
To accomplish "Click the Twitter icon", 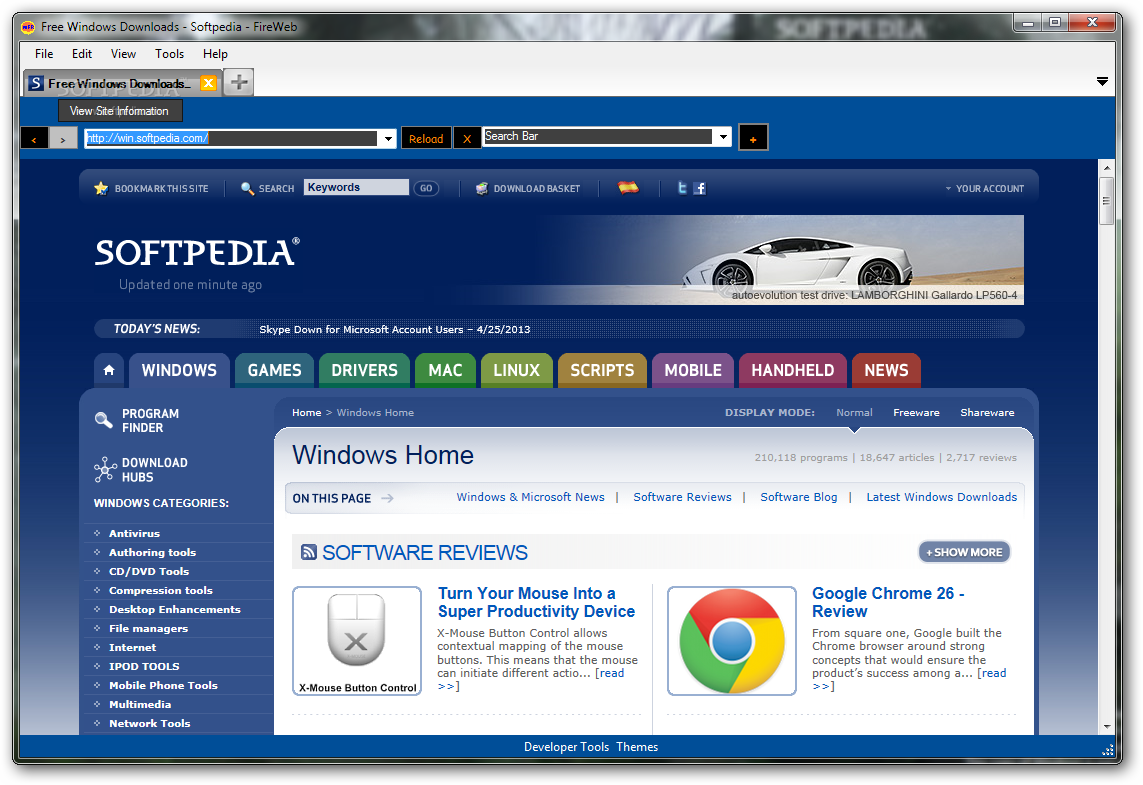I will click(x=682, y=188).
